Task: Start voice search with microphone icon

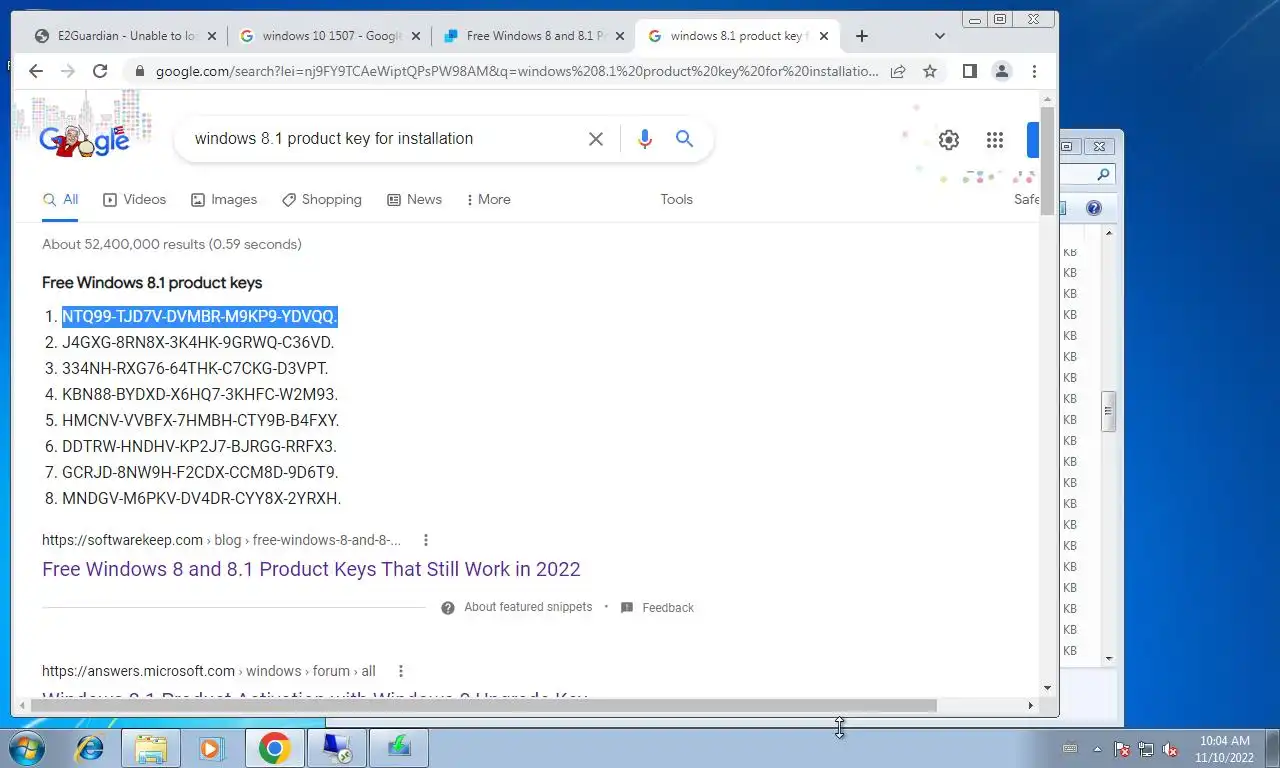Action: (645, 139)
